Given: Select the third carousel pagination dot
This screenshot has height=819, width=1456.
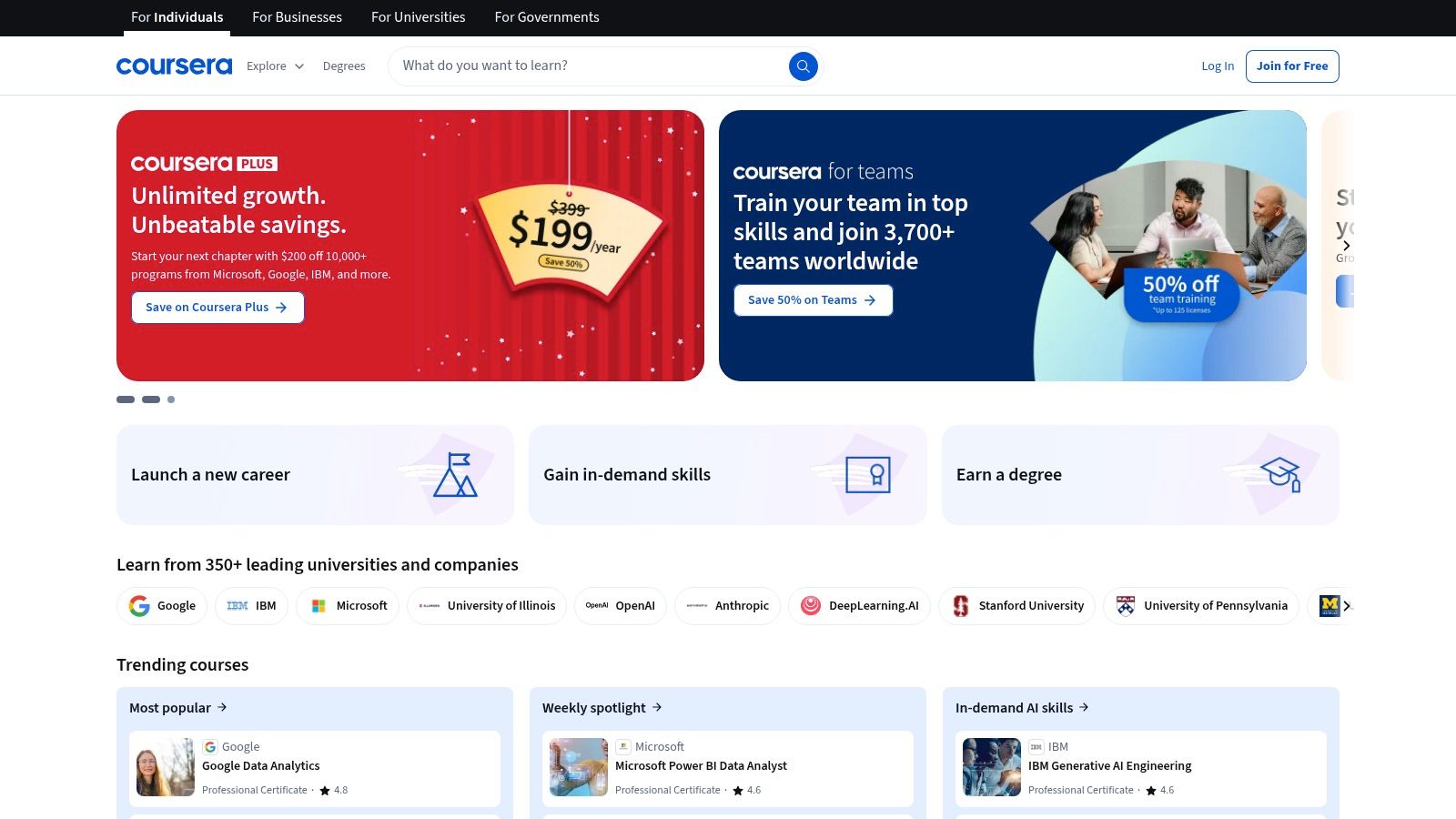Looking at the screenshot, I should pos(170,399).
